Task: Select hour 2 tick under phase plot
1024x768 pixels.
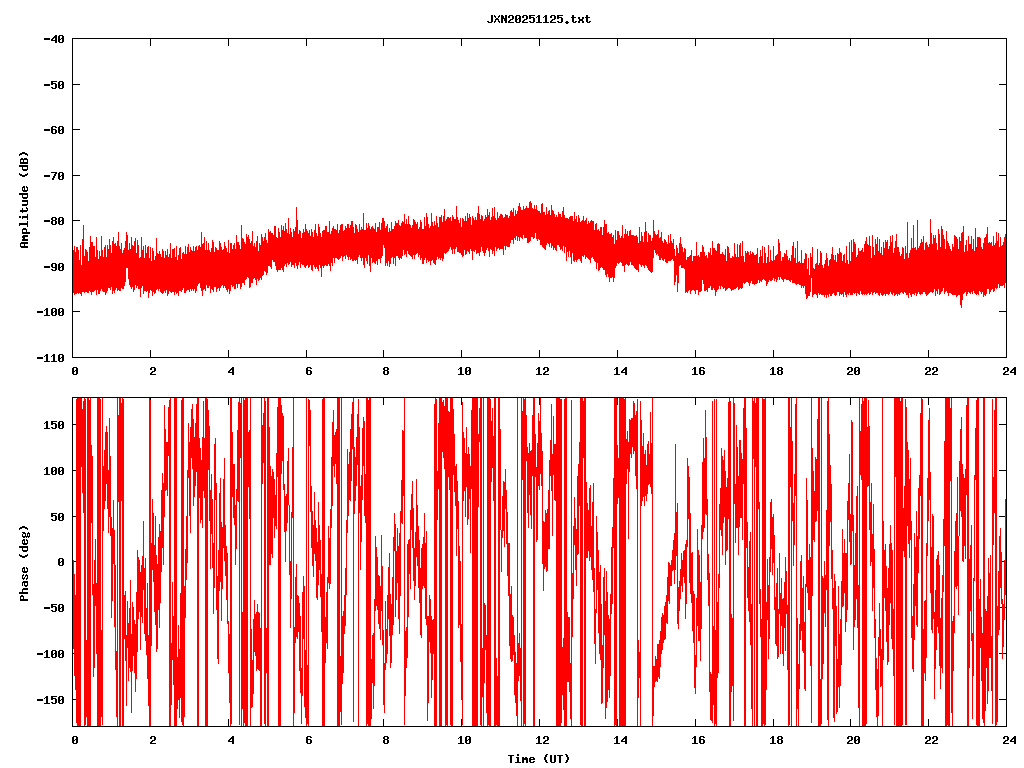Action: [x=152, y=740]
